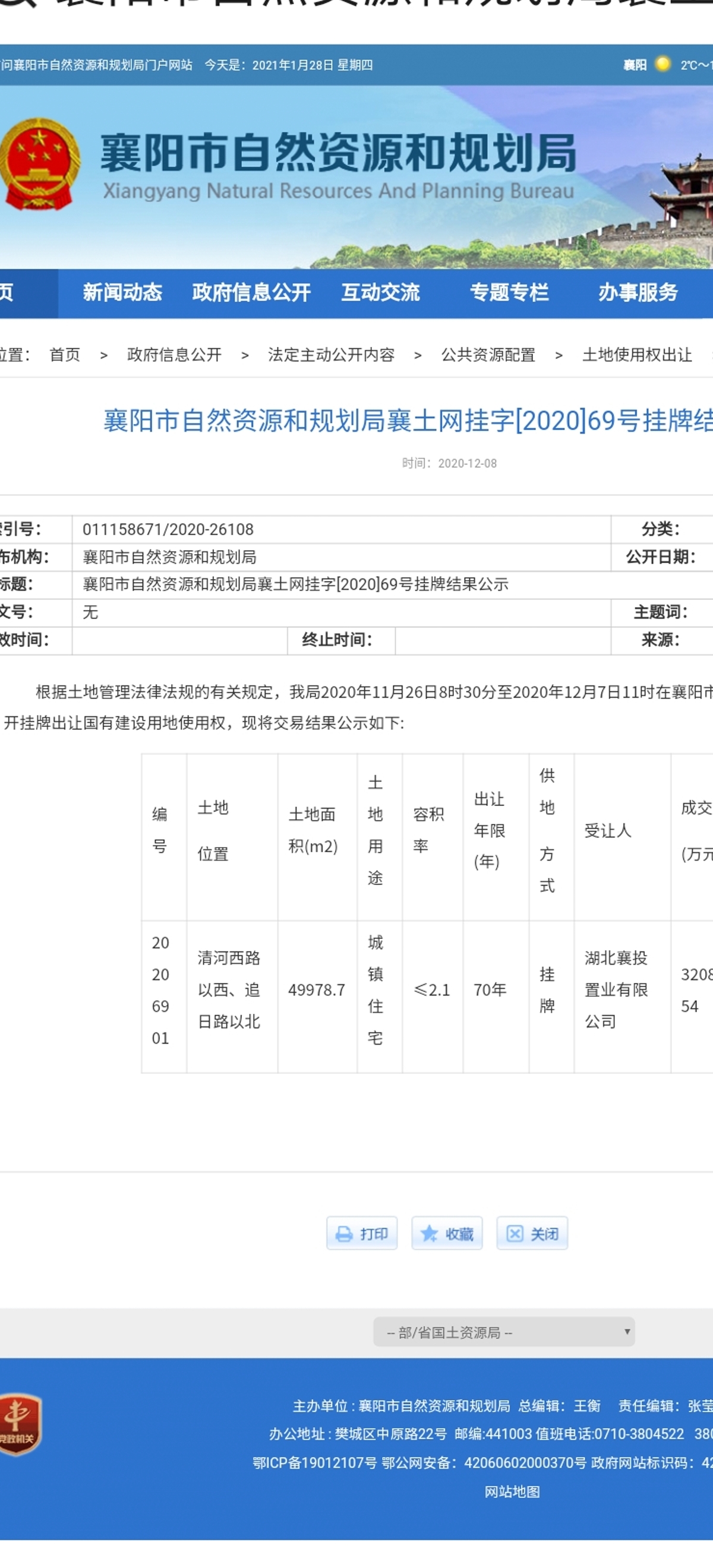713x1568 pixels.
Task: Click 政府信息公开 breadcrumb link
Action: pyautogui.click(x=174, y=355)
